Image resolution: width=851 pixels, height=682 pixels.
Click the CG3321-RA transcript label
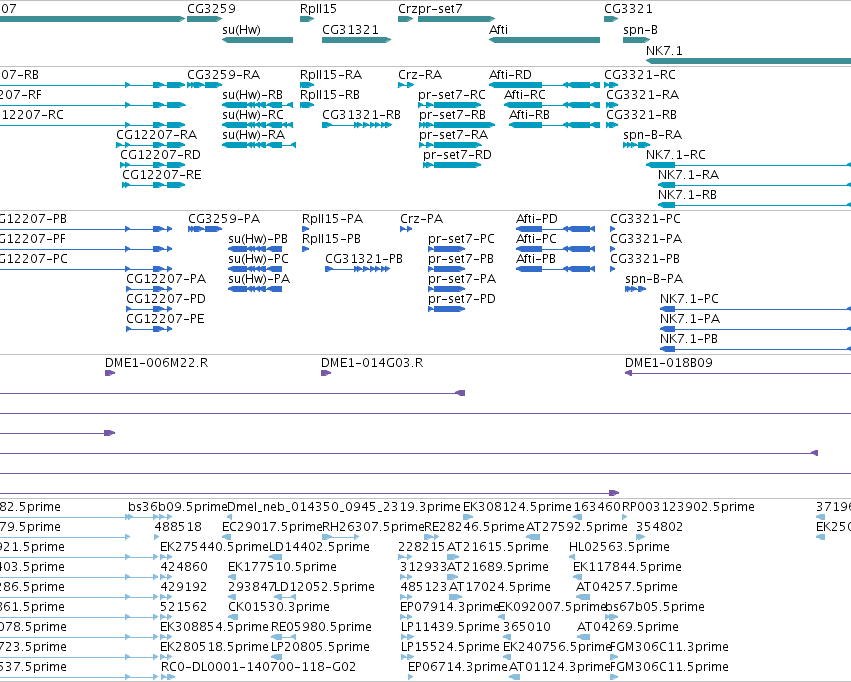[x=643, y=95]
